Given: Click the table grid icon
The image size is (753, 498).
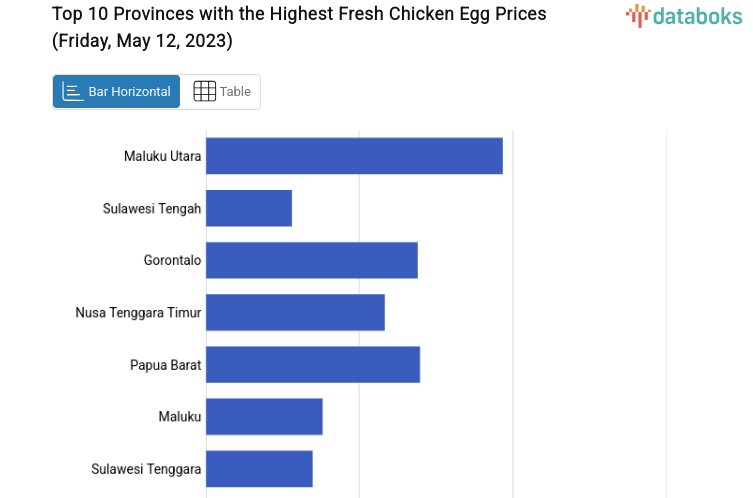Looking at the screenshot, I should (204, 92).
